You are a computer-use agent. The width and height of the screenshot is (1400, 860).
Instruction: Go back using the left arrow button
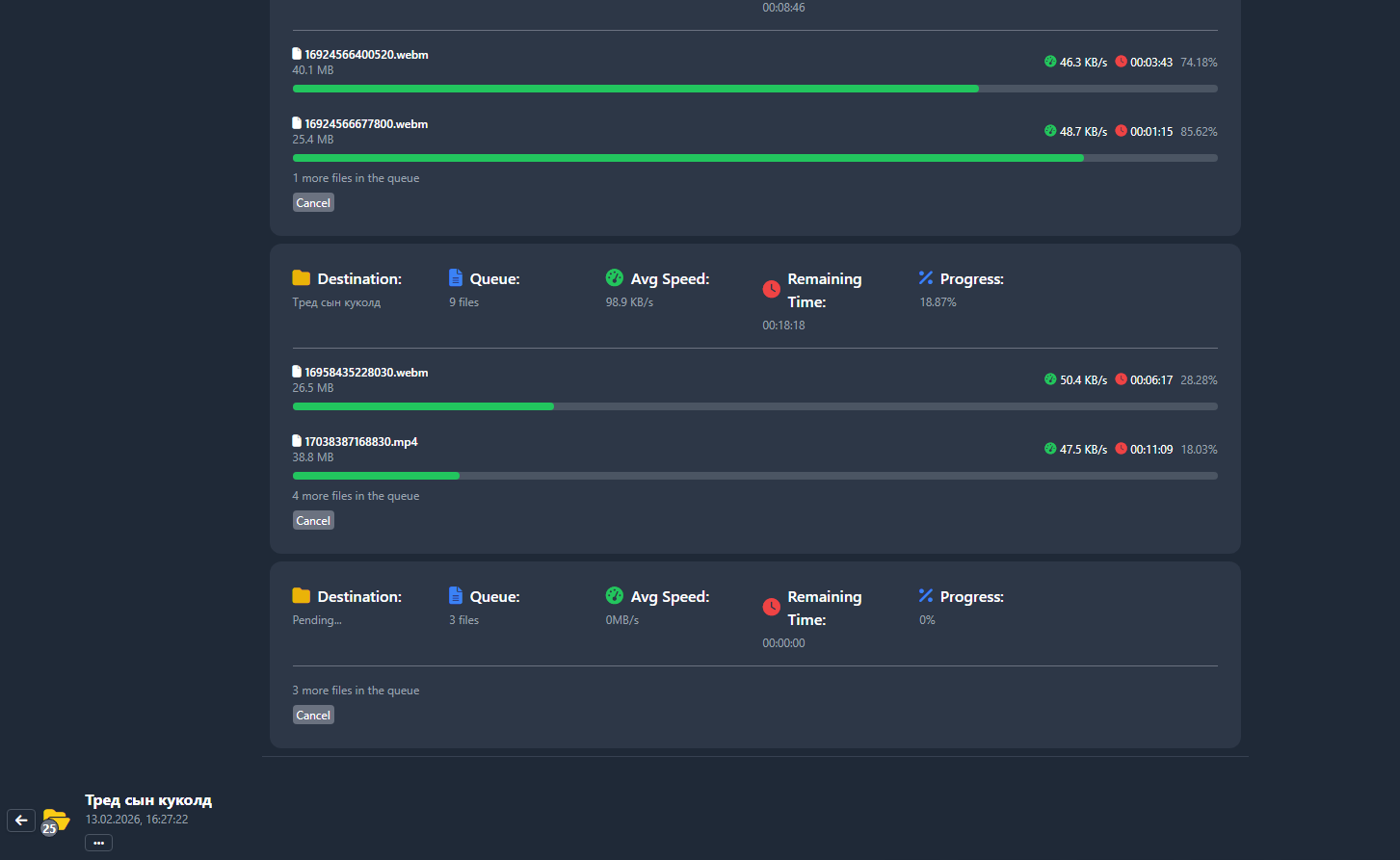pyautogui.click(x=21, y=821)
